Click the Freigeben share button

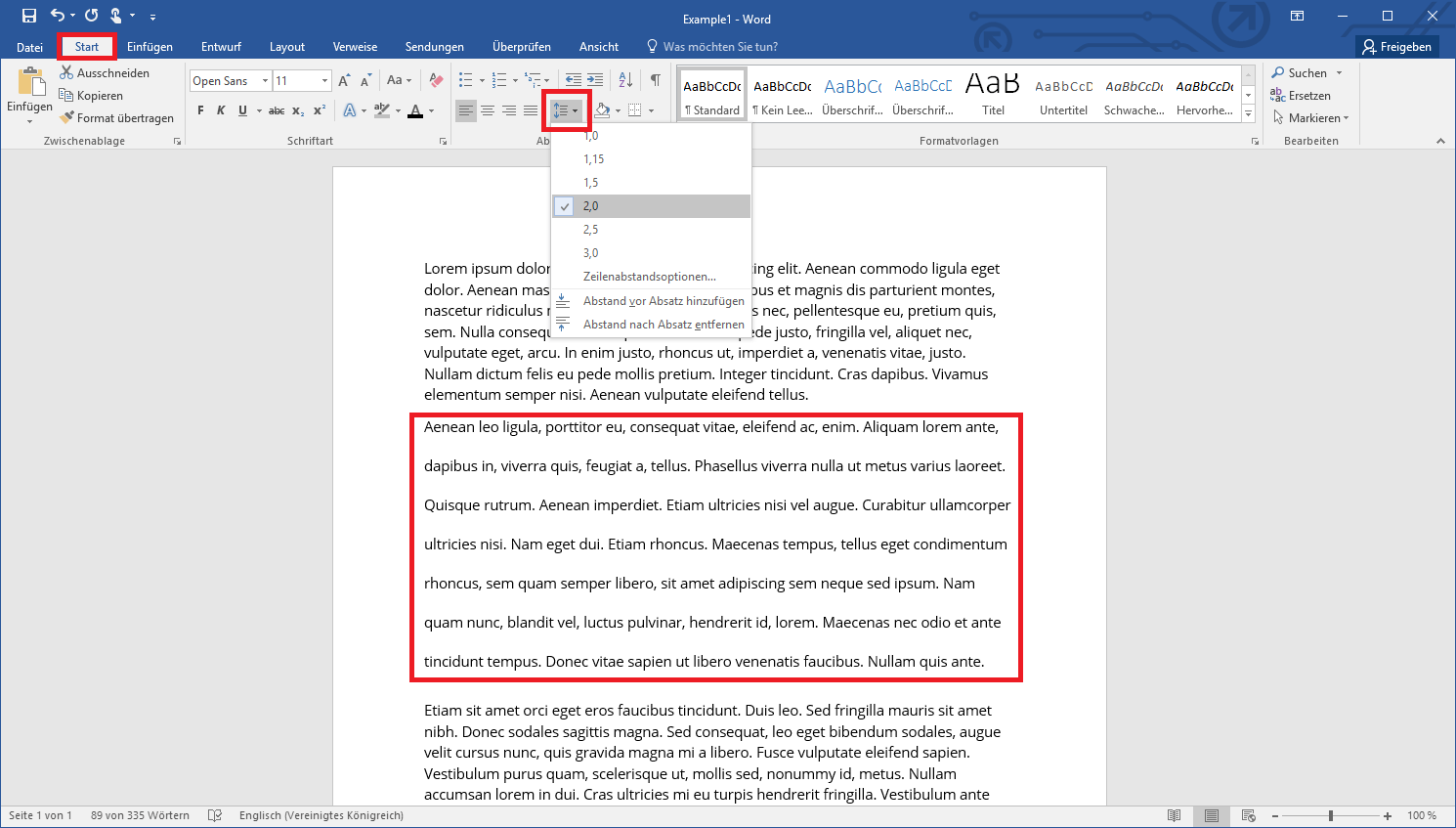1397,47
